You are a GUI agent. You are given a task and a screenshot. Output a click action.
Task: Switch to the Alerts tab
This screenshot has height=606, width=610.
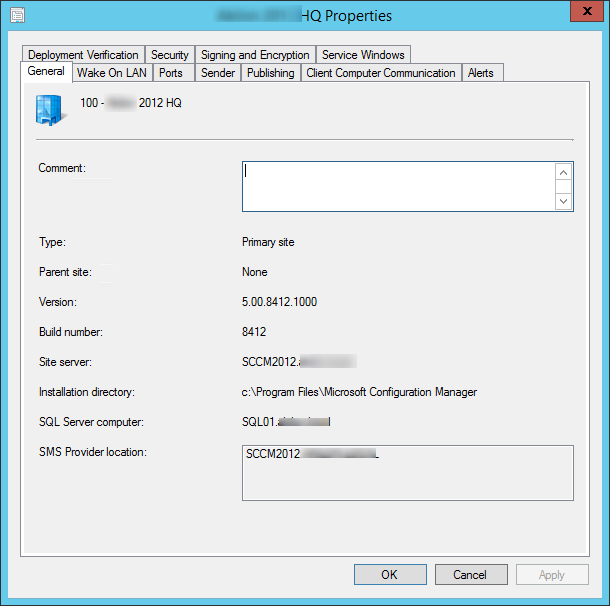pos(481,73)
